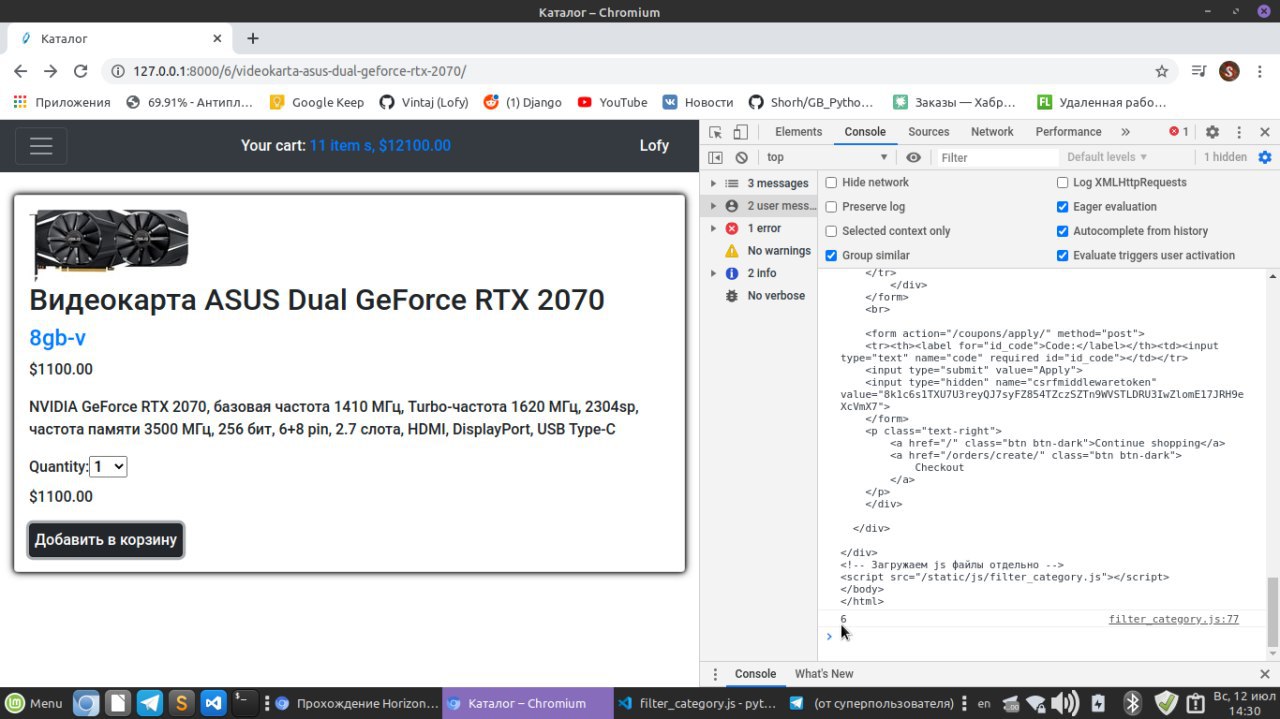Open the Quantity dropdown
1280x719 pixels.
pyautogui.click(x=108, y=467)
